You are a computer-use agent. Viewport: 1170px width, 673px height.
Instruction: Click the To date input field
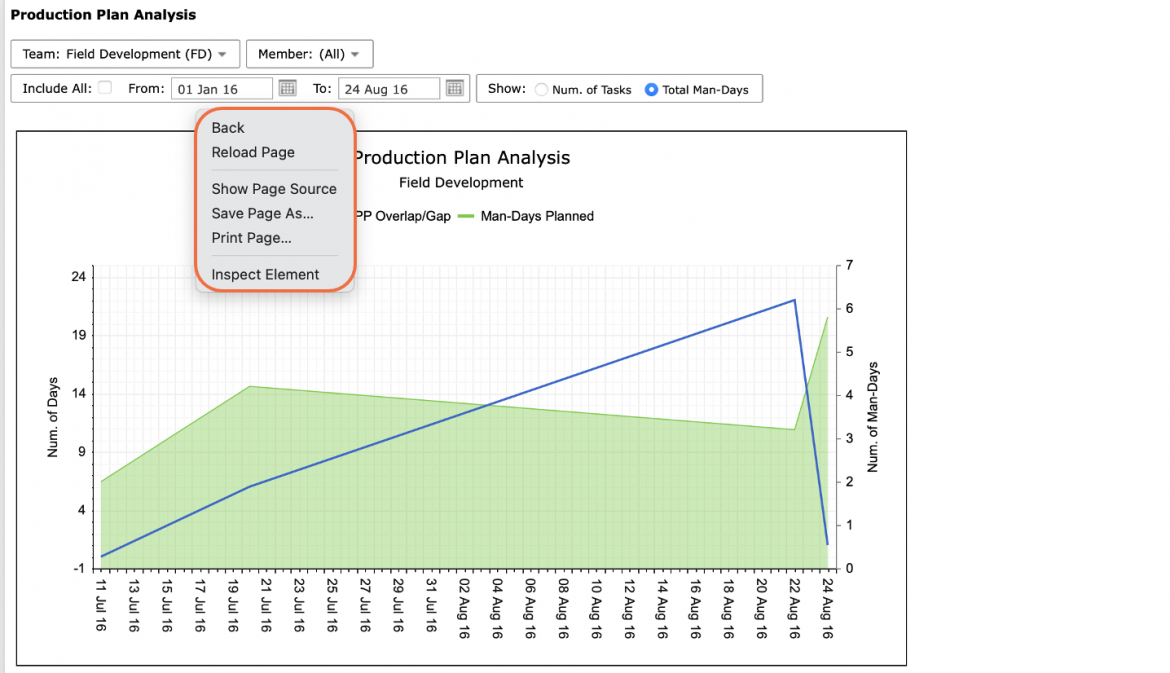coord(389,89)
